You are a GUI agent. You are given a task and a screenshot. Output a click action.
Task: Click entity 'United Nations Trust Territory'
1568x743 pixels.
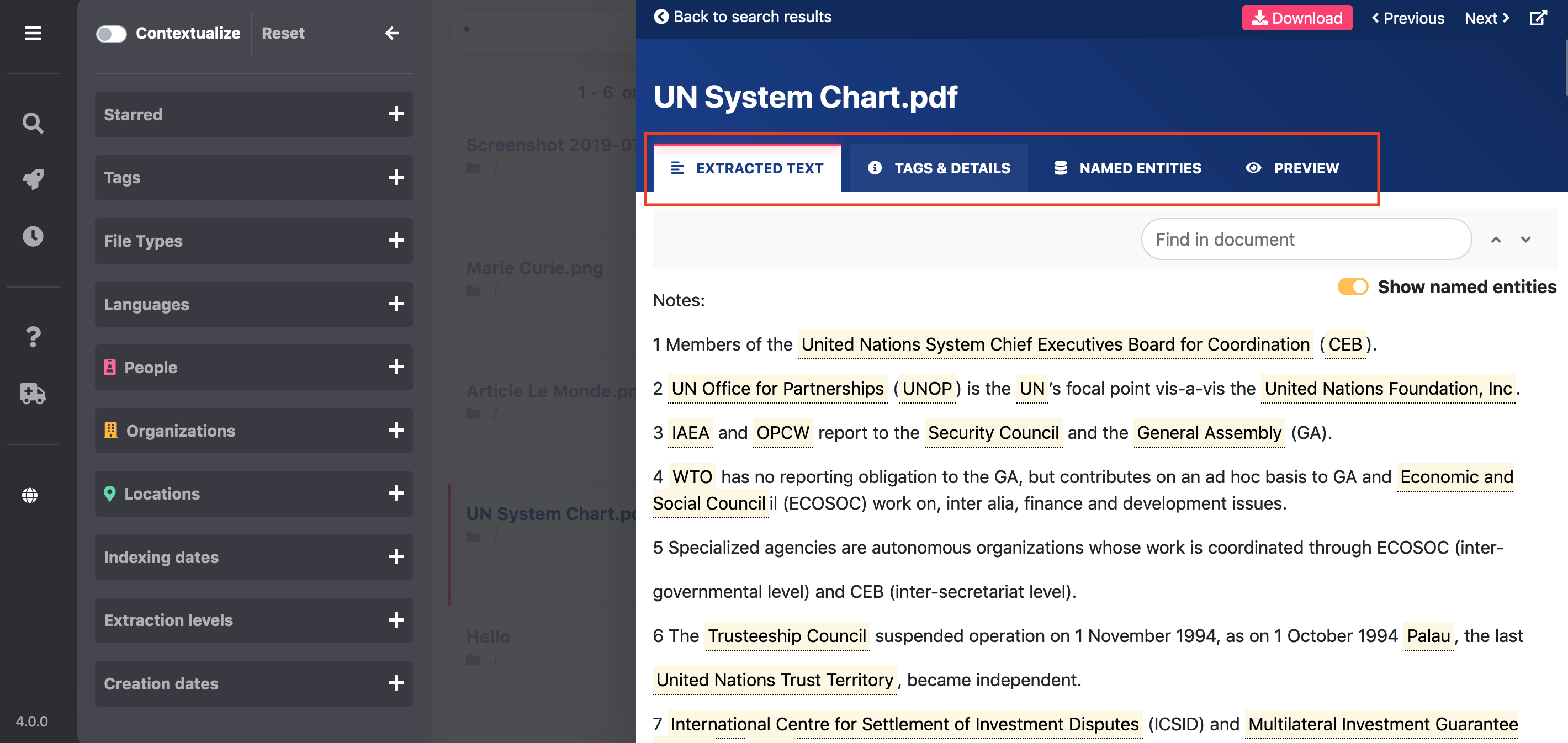774,680
